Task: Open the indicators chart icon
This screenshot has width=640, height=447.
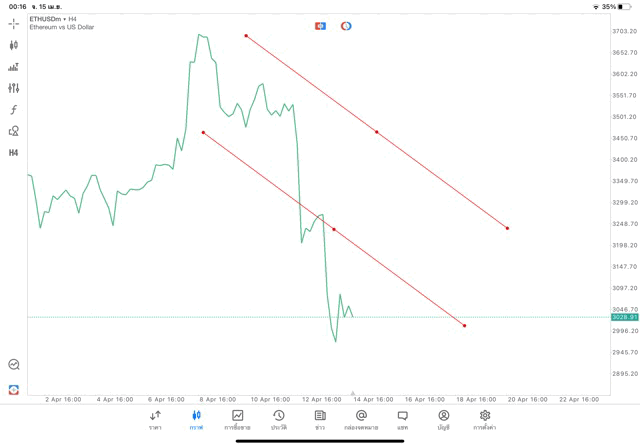Action: click(14, 67)
